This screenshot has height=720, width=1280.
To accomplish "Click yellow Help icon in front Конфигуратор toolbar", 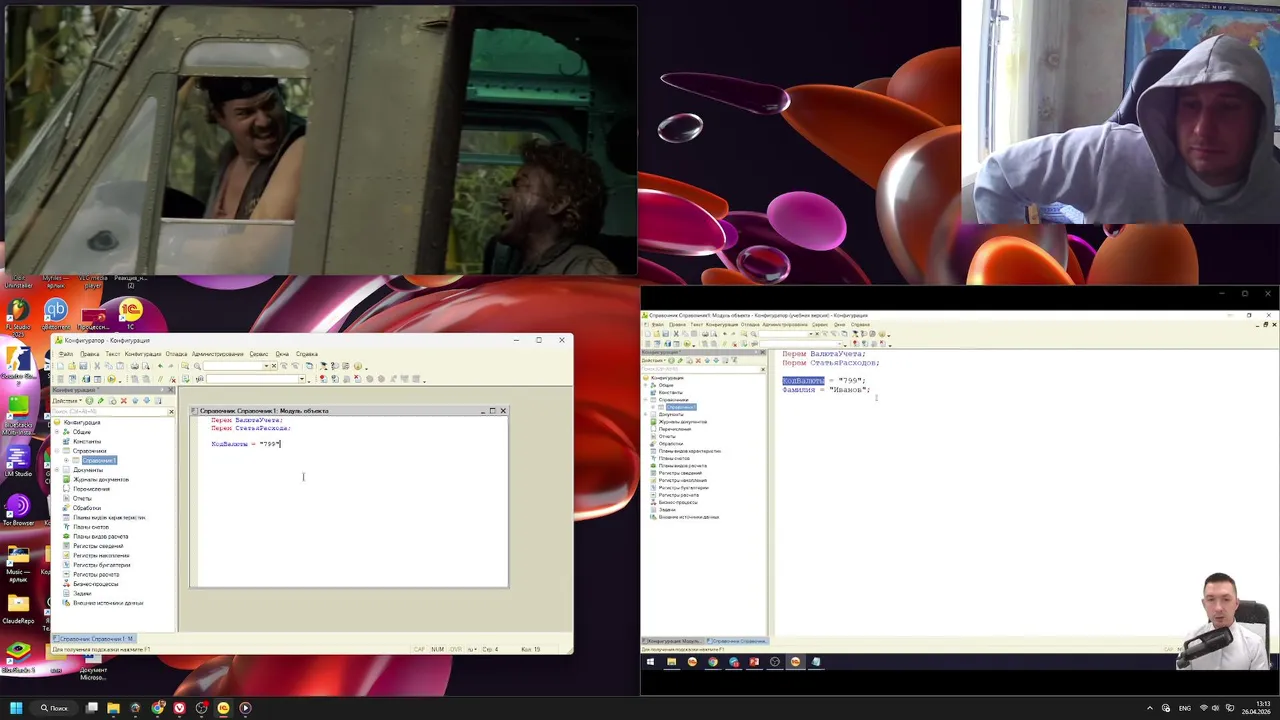I will coord(358,366).
